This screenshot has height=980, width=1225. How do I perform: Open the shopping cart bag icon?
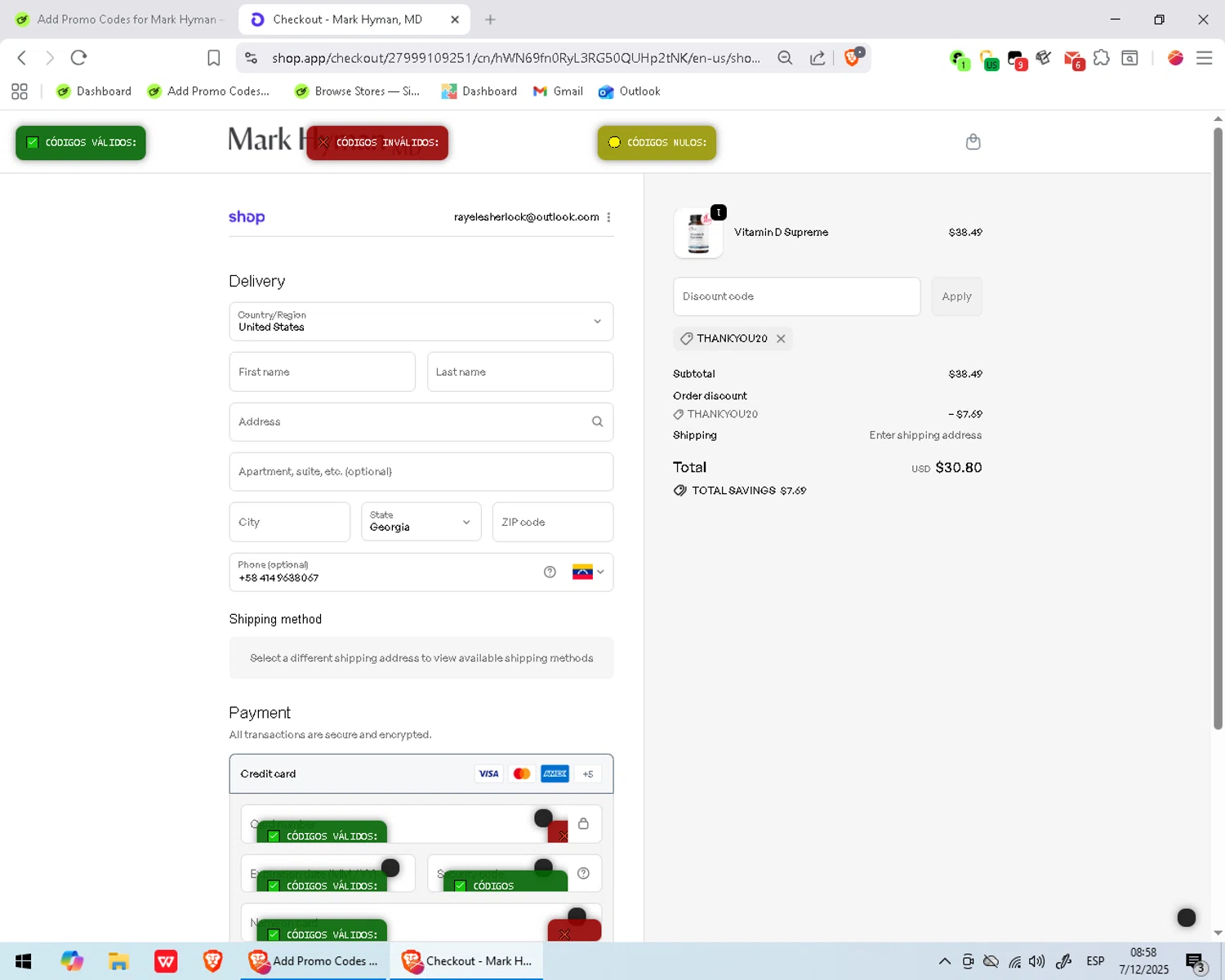973,142
